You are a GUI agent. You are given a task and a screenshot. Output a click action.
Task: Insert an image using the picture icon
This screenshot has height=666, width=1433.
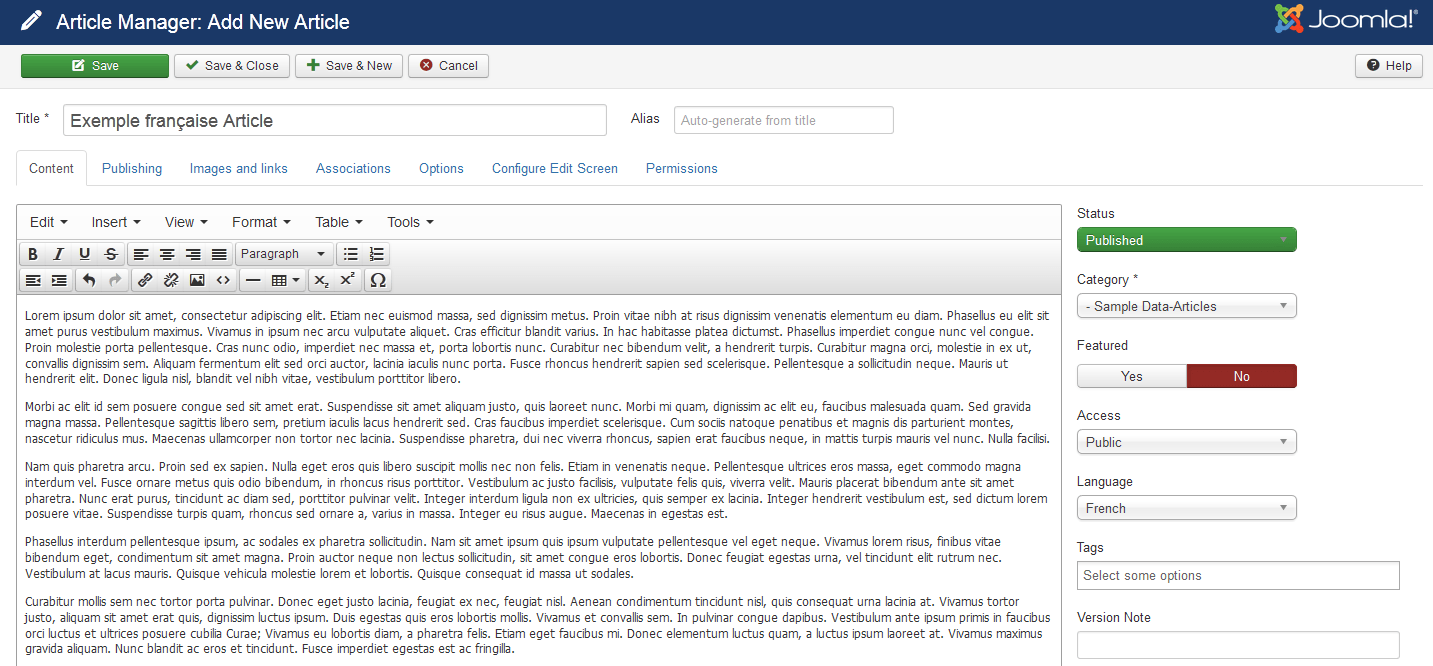[197, 280]
